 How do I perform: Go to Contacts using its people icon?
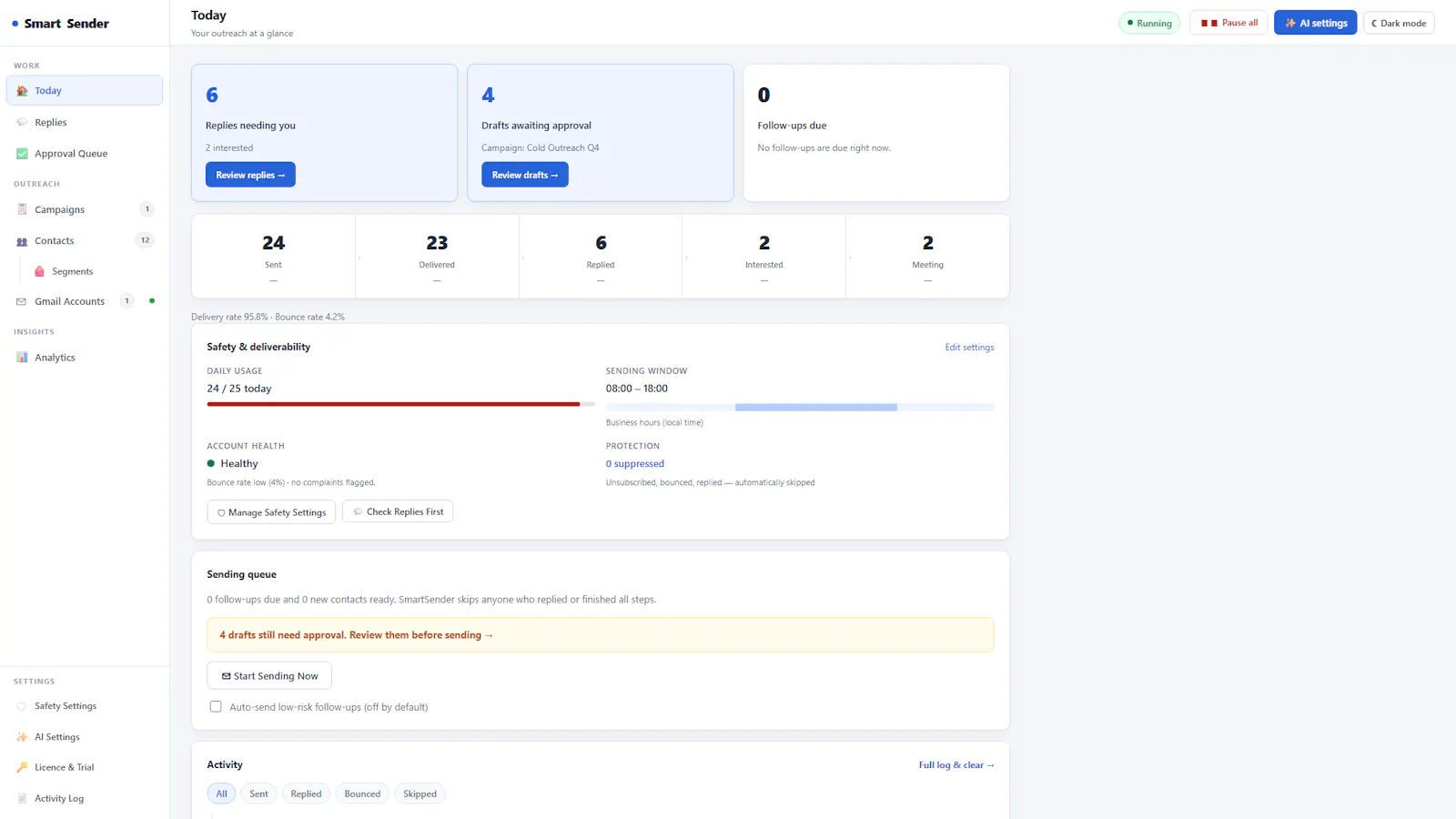tap(22, 241)
